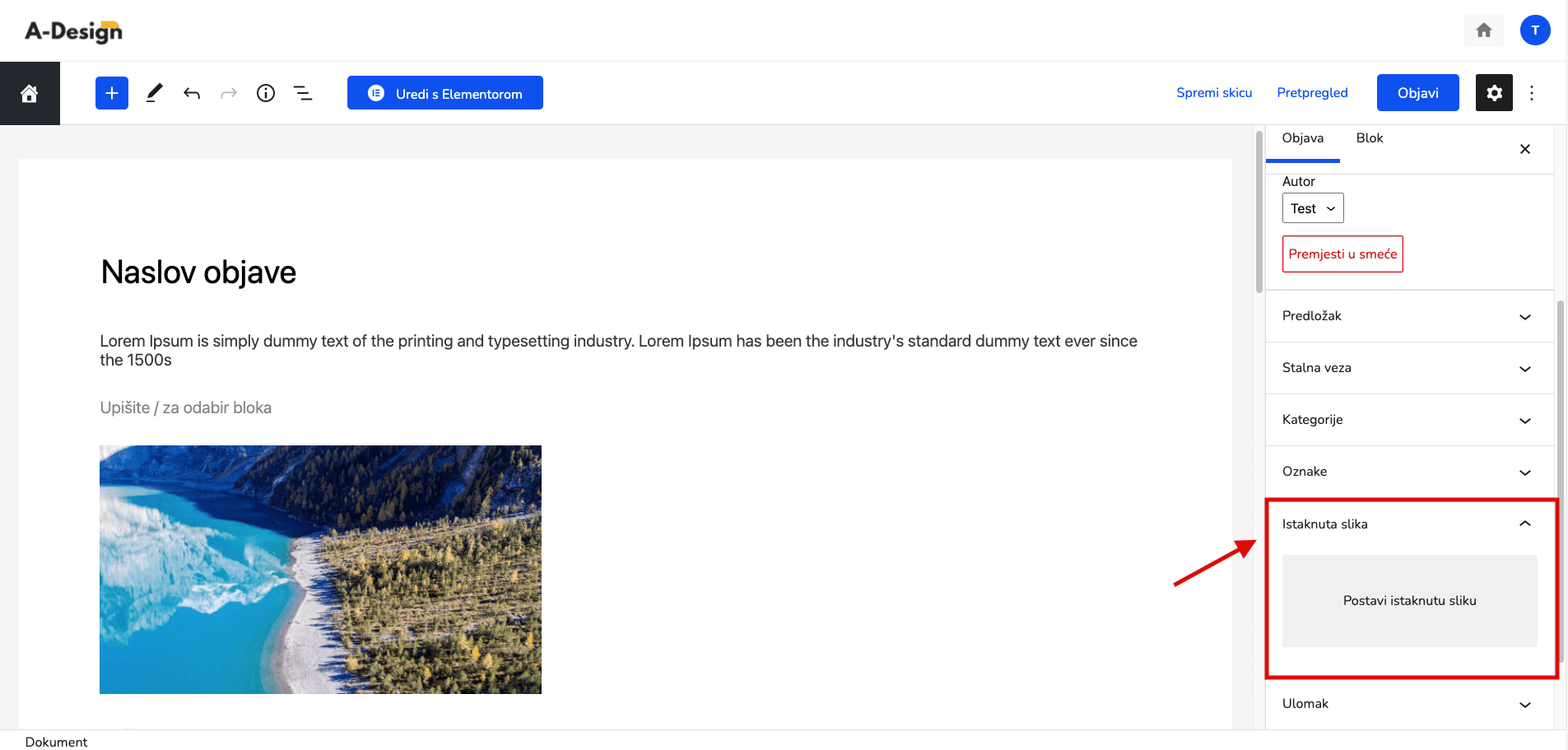Open document details info icon
The height and width of the screenshot is (750, 1568).
pyautogui.click(x=266, y=93)
